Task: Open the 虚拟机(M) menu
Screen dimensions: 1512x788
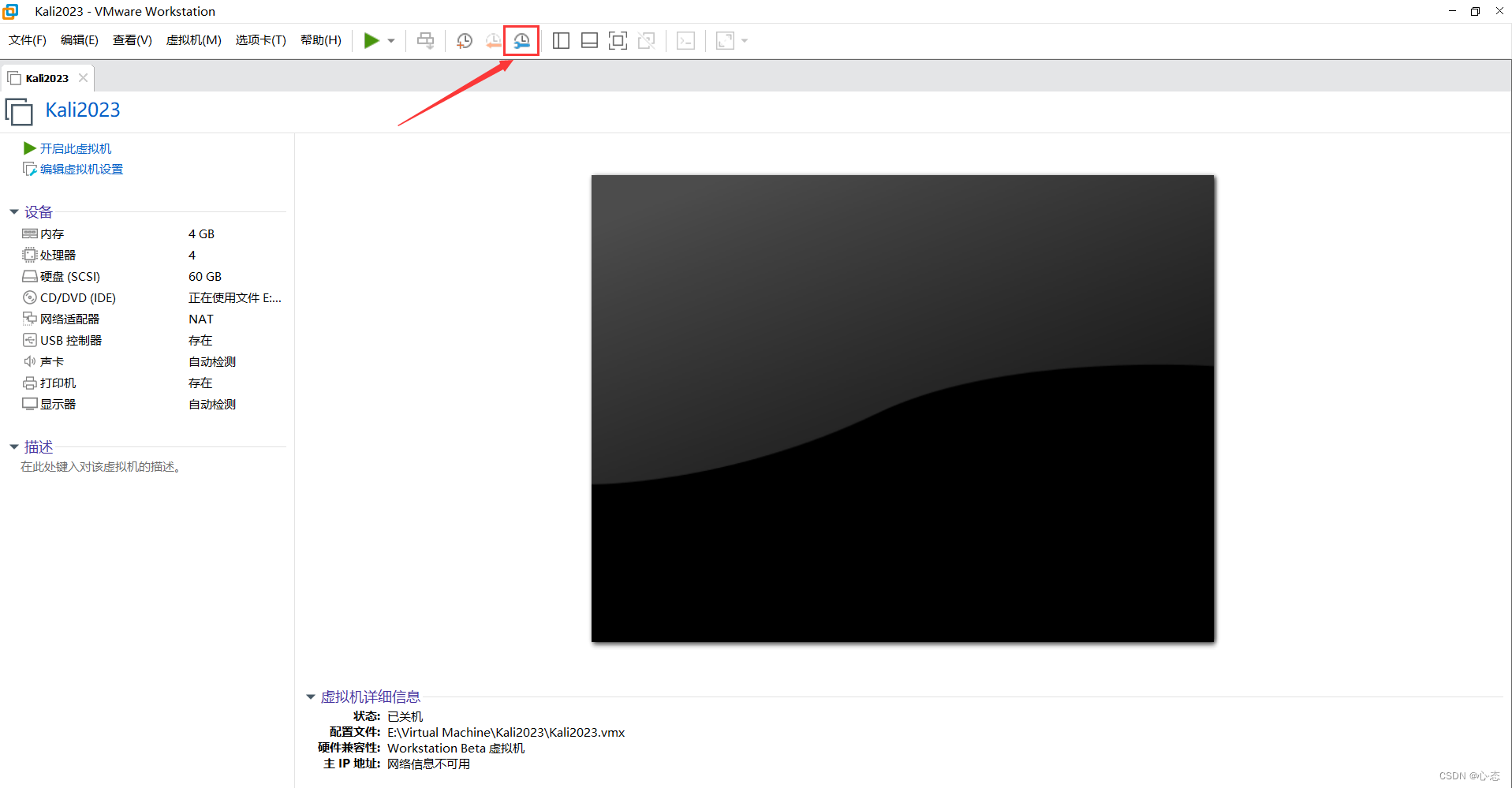Action: [194, 40]
